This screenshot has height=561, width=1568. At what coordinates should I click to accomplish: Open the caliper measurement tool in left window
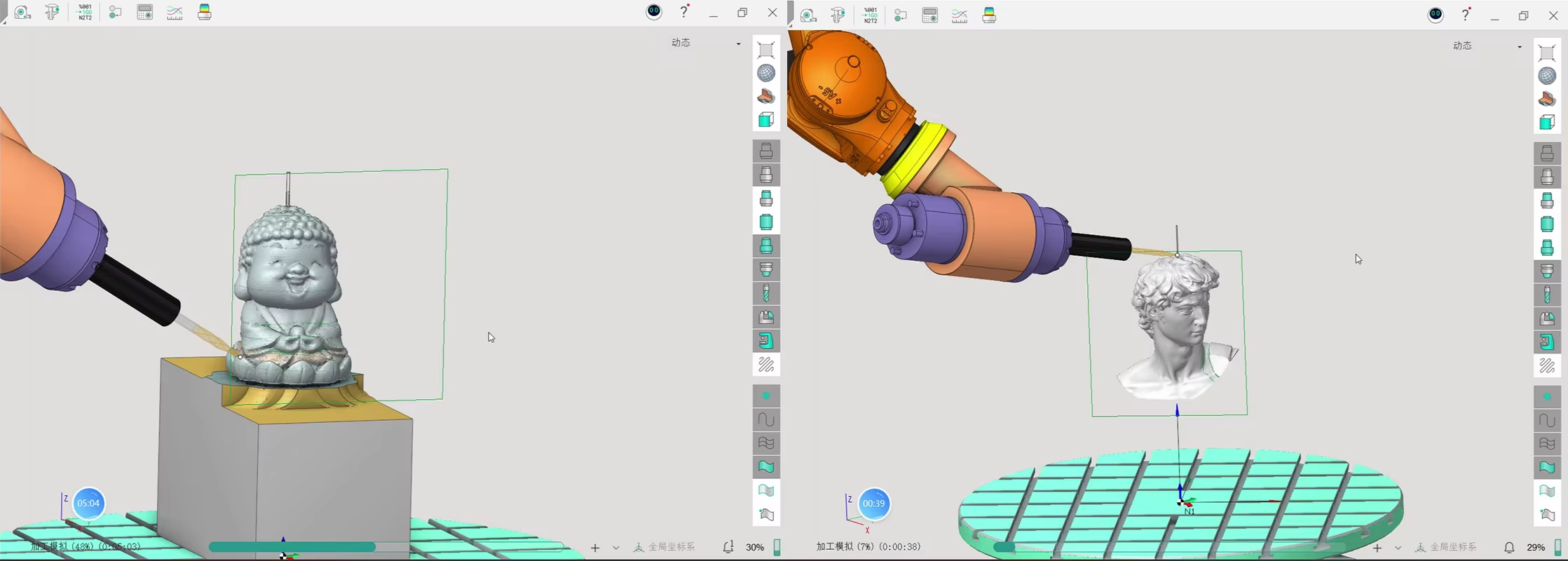point(53,13)
